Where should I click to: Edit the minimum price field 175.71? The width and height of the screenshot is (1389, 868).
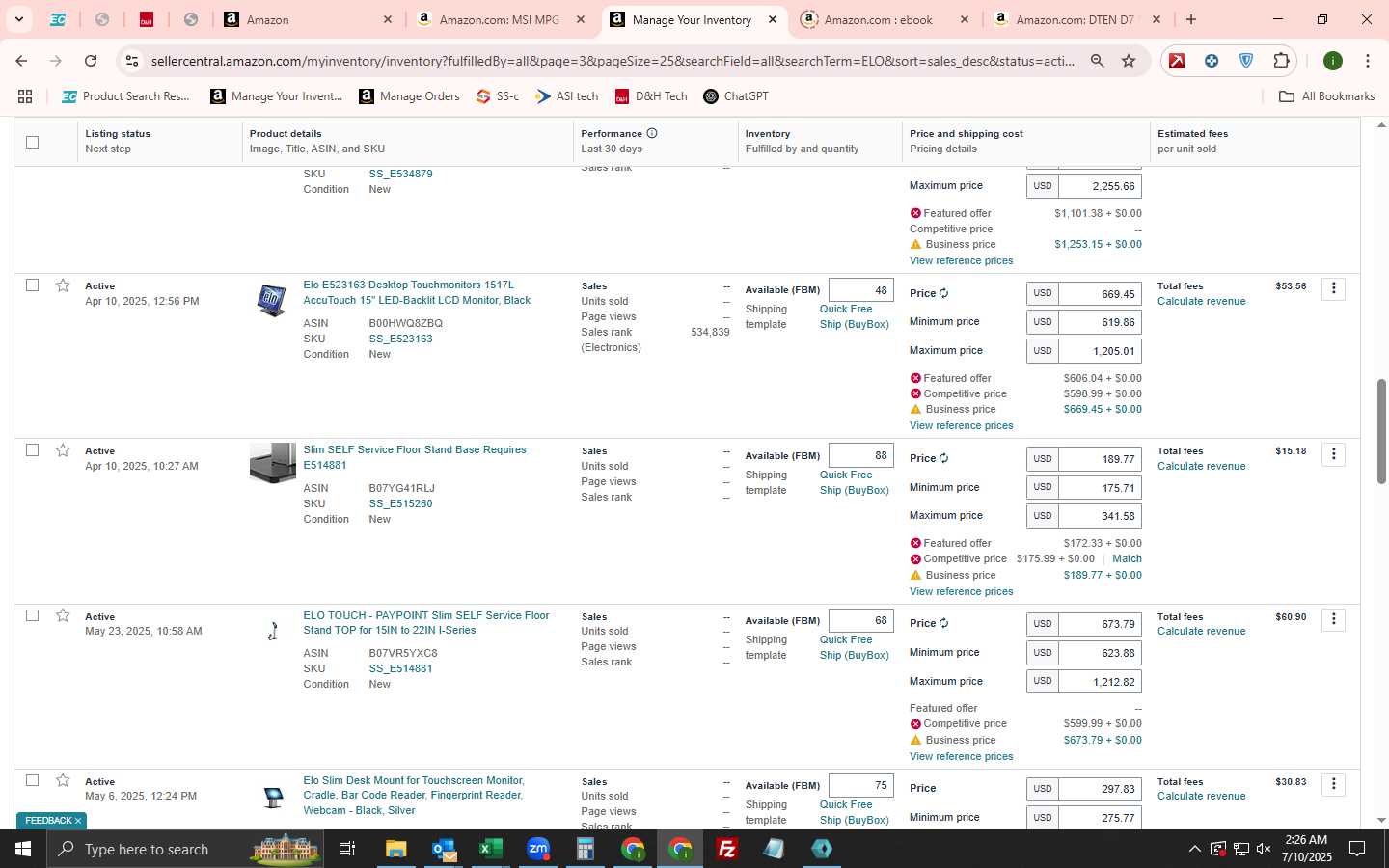click(1100, 488)
